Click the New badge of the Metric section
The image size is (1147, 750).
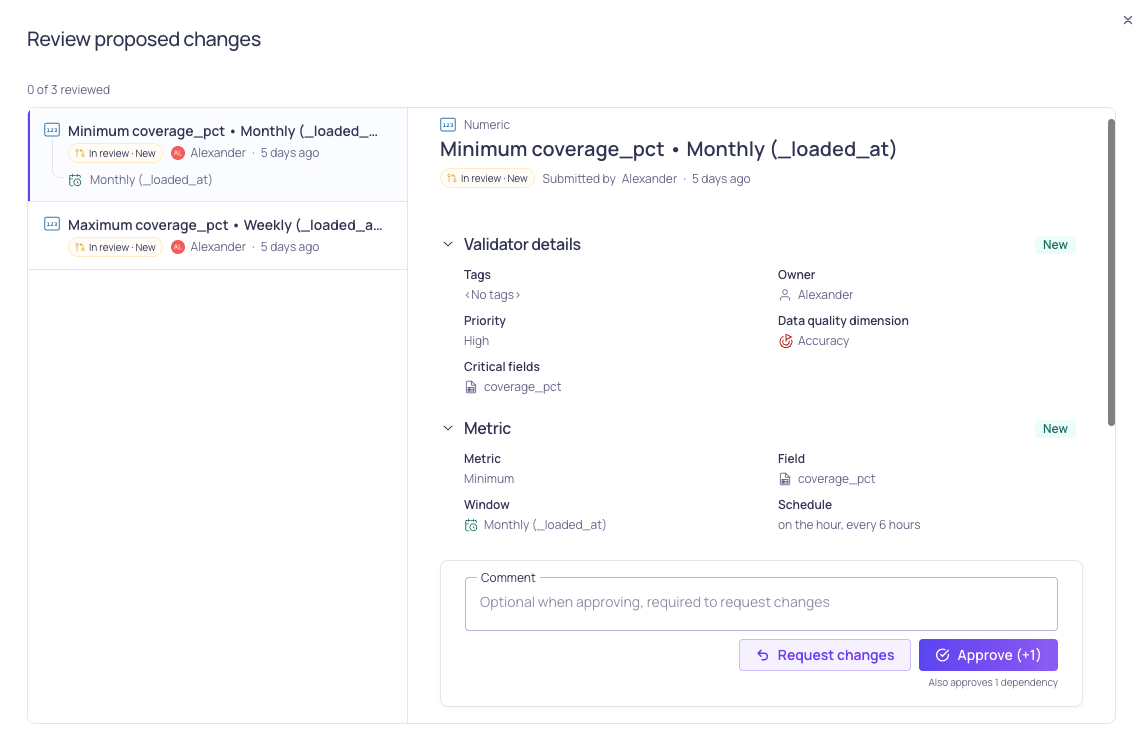coord(1055,429)
